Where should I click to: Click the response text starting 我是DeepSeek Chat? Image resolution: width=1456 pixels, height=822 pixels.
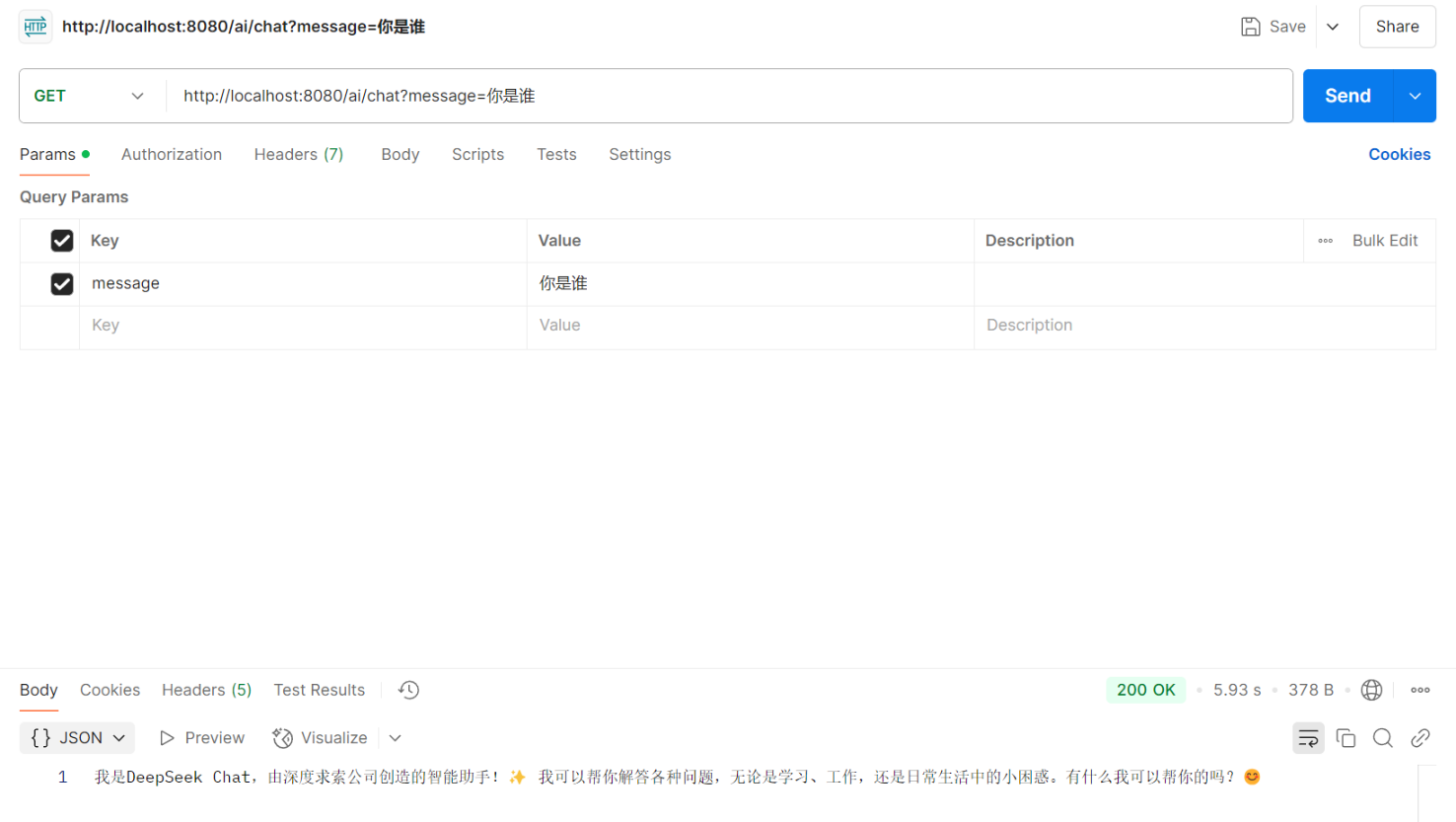[678, 778]
